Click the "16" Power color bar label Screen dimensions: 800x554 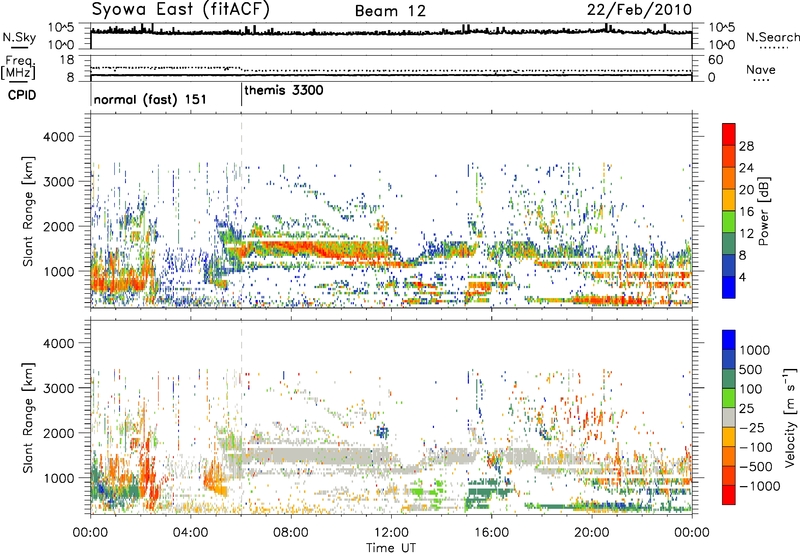[746, 212]
